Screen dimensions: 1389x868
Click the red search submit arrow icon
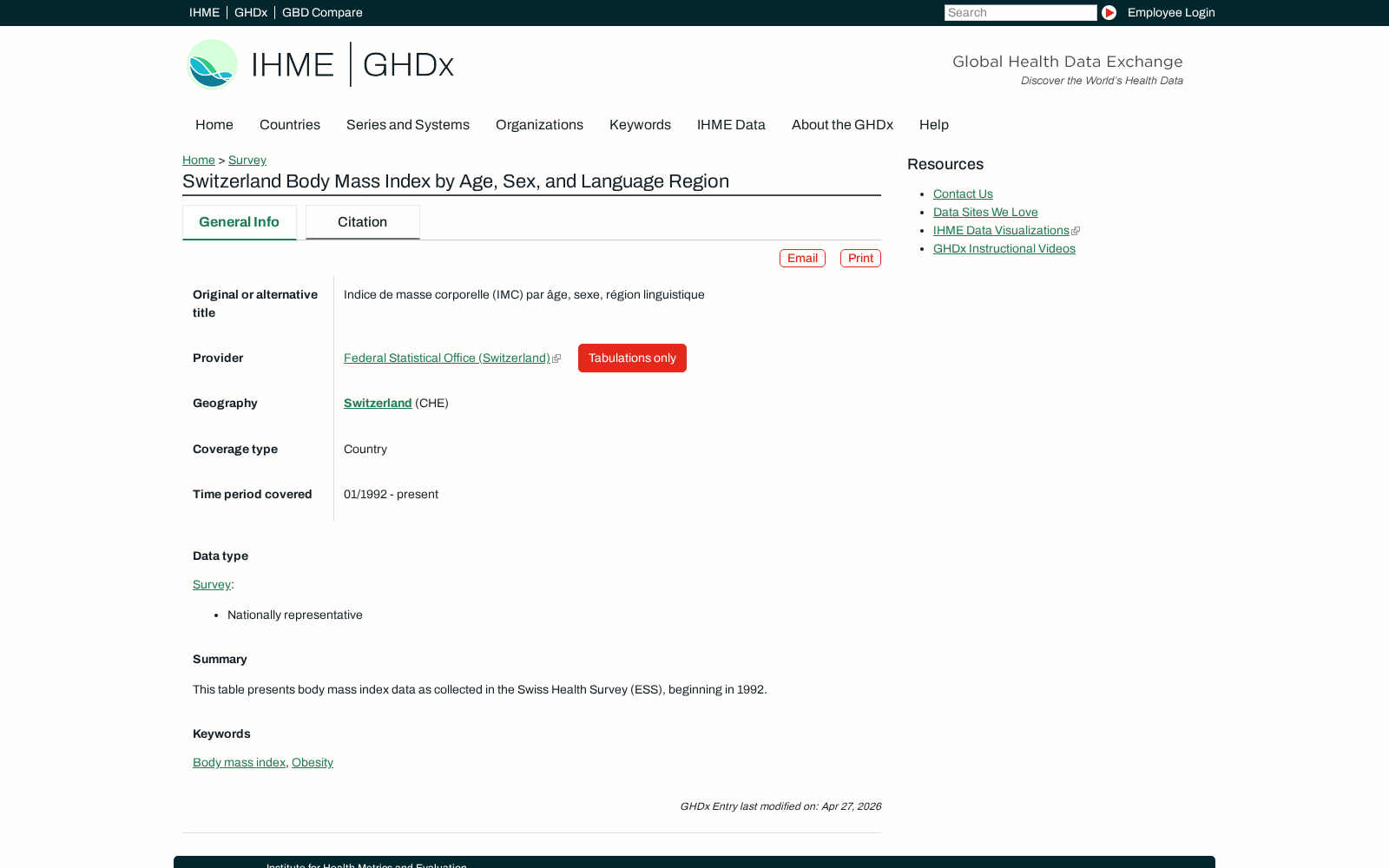1109,12
